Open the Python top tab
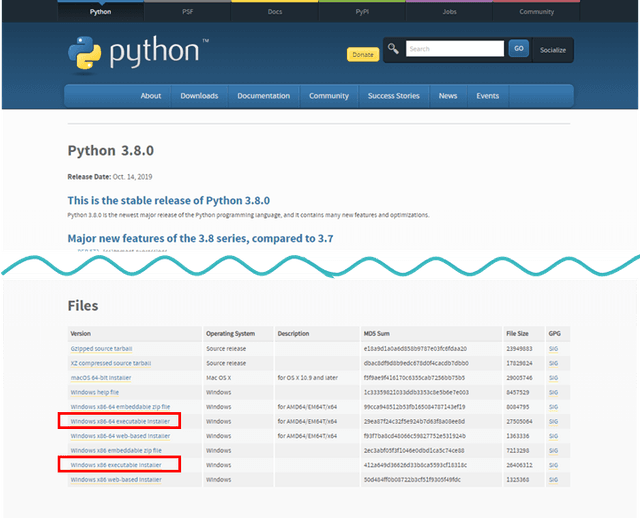This screenshot has width=640, height=518. tap(100, 11)
